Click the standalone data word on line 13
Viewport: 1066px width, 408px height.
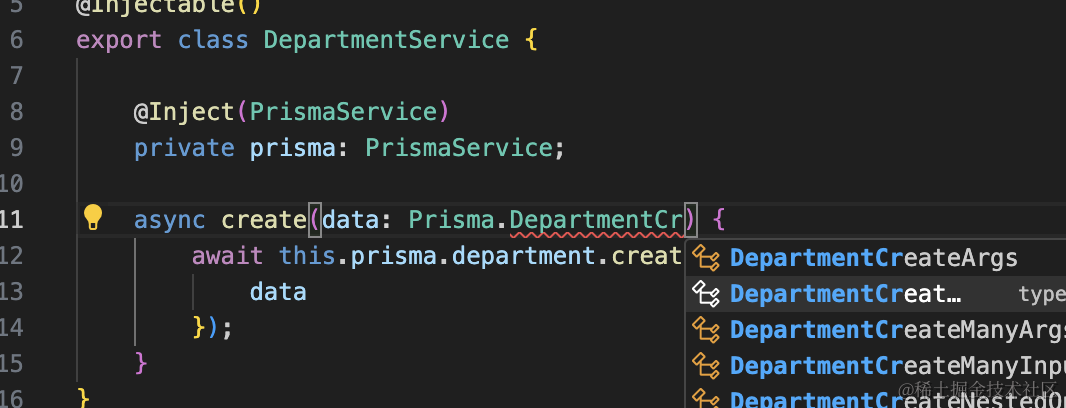pos(278,292)
